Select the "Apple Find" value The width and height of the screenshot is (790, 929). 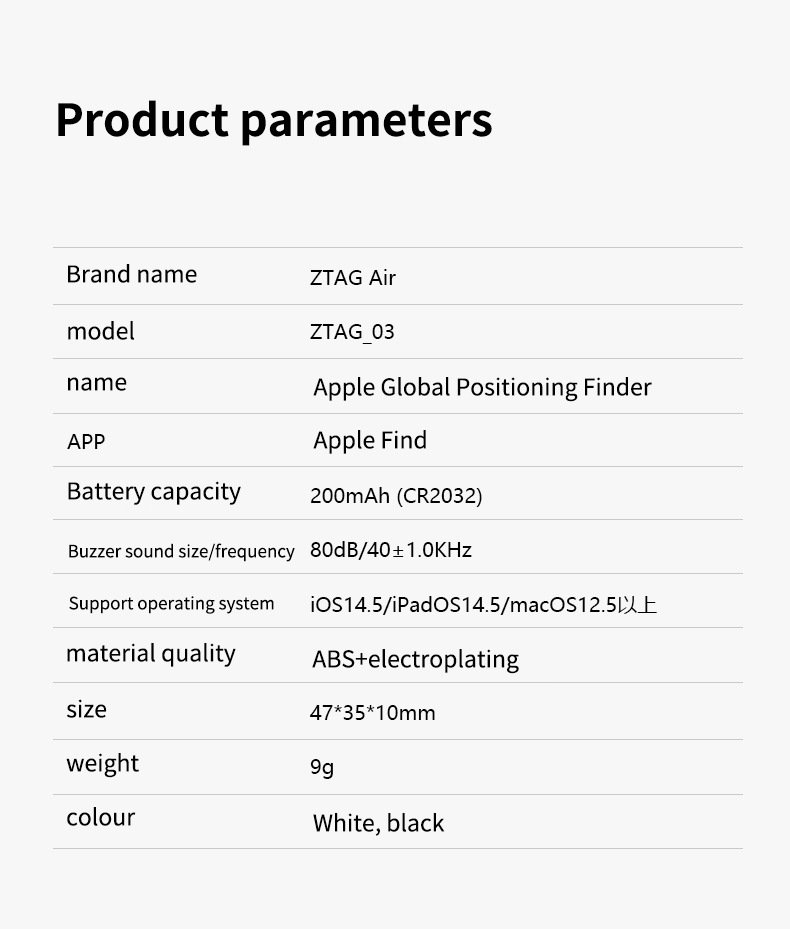(x=370, y=440)
